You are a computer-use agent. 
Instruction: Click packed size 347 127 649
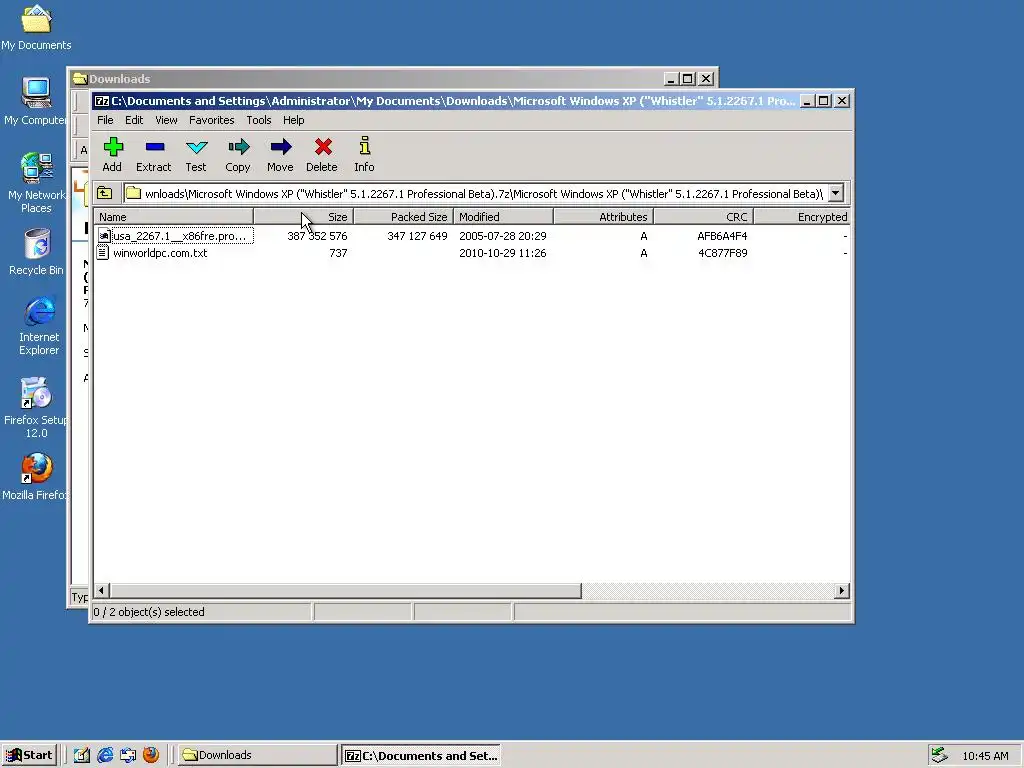click(417, 236)
